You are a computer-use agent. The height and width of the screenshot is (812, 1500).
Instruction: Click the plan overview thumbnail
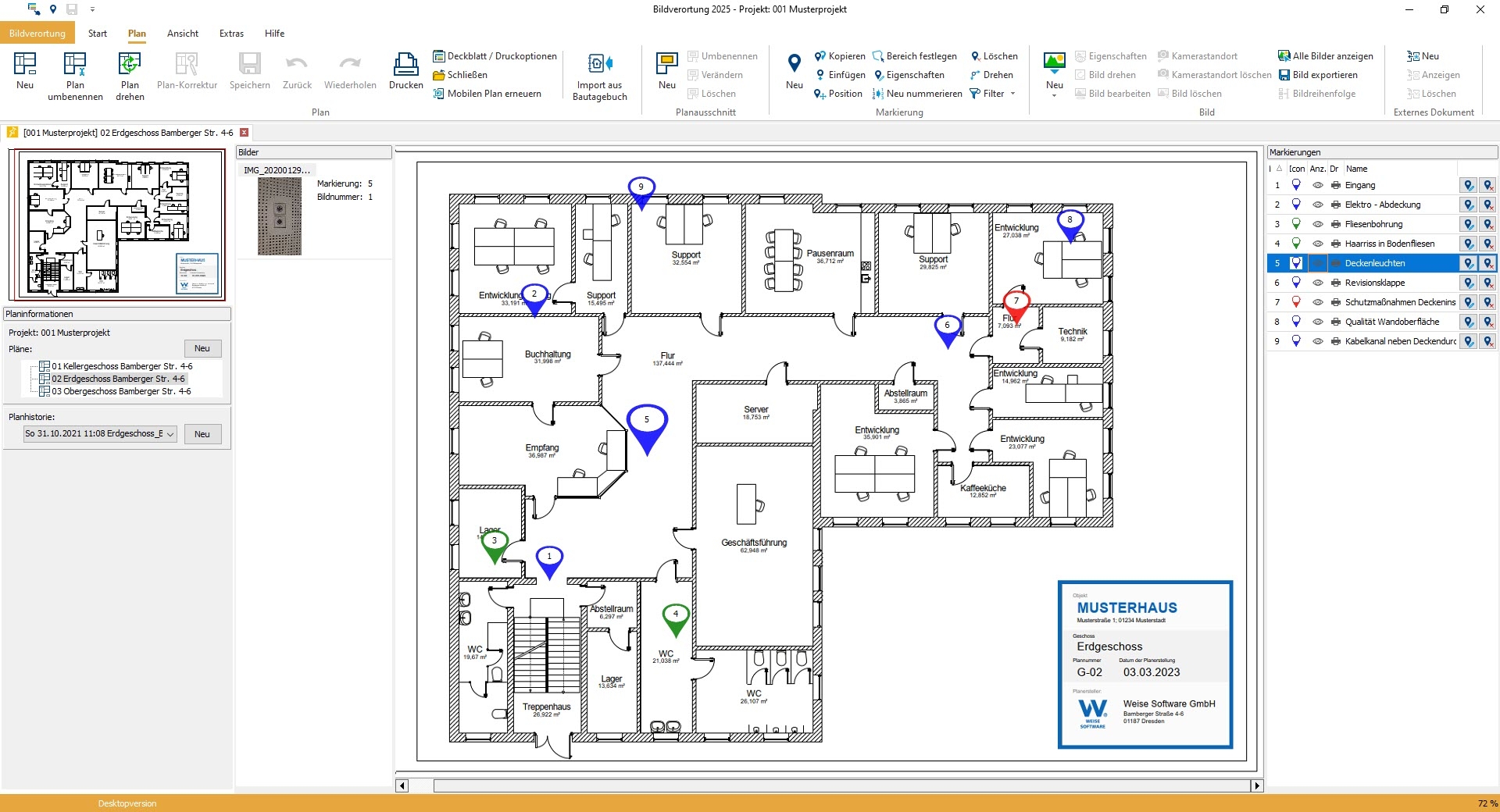point(117,225)
